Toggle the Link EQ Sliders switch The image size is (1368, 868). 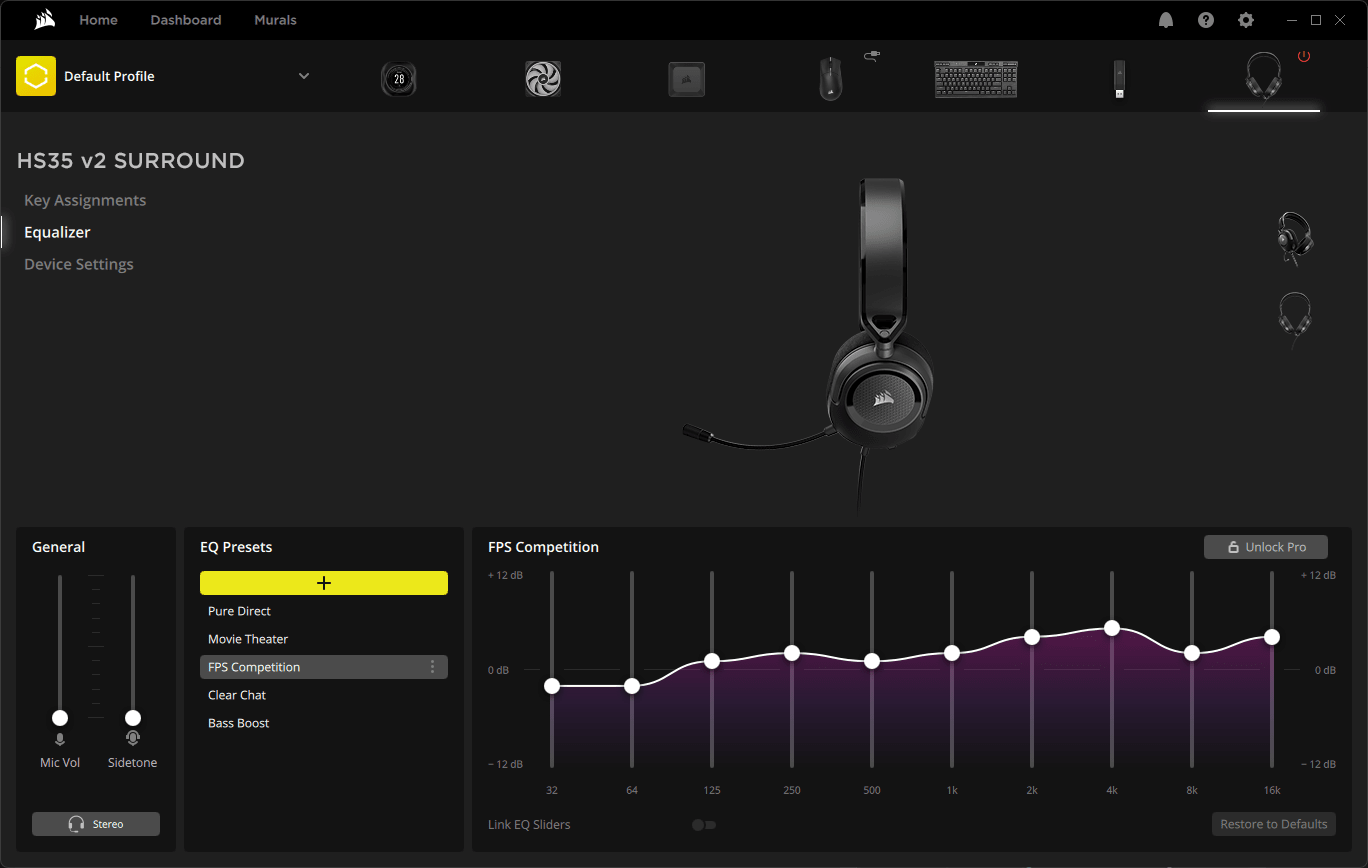point(704,825)
